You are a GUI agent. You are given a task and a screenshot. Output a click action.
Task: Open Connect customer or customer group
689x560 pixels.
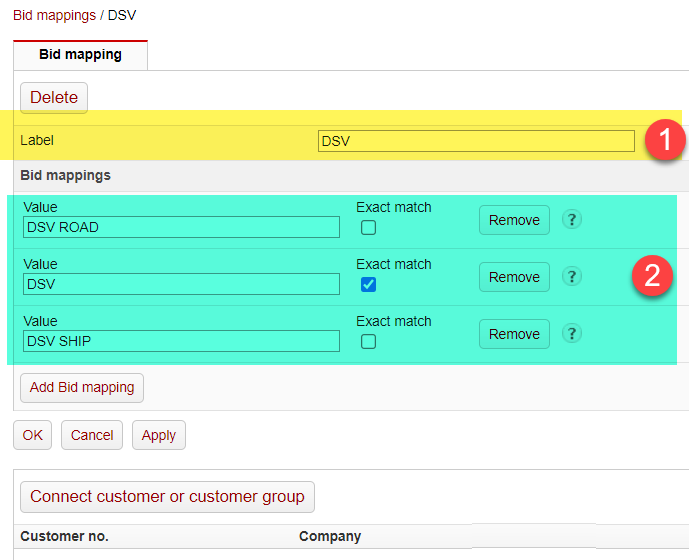click(x=167, y=497)
